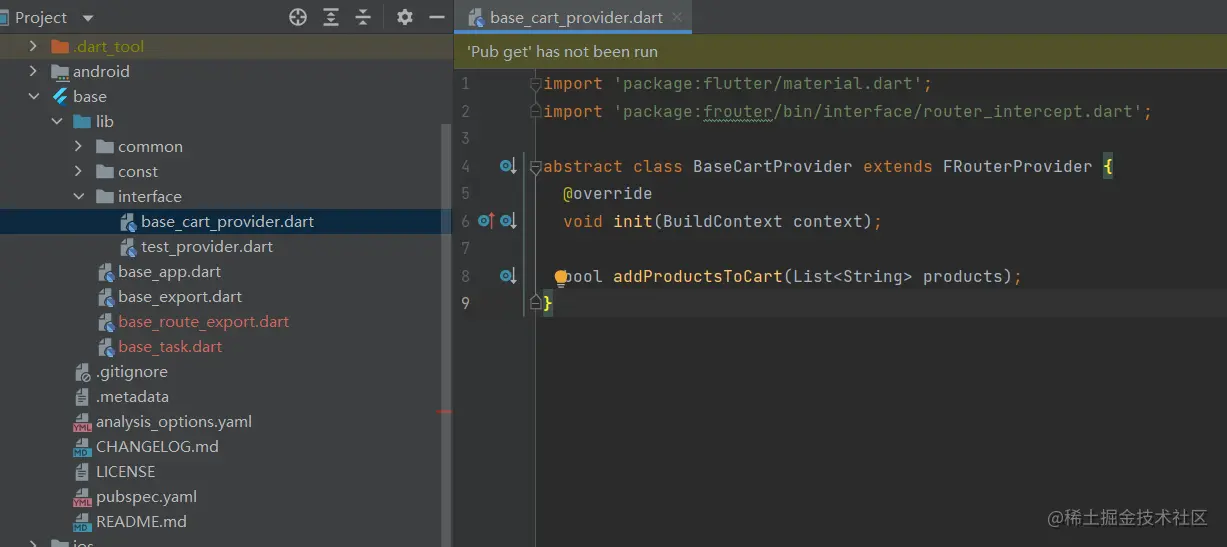Expand the .dart_tool folder
The height and width of the screenshot is (547, 1227).
(x=33, y=46)
